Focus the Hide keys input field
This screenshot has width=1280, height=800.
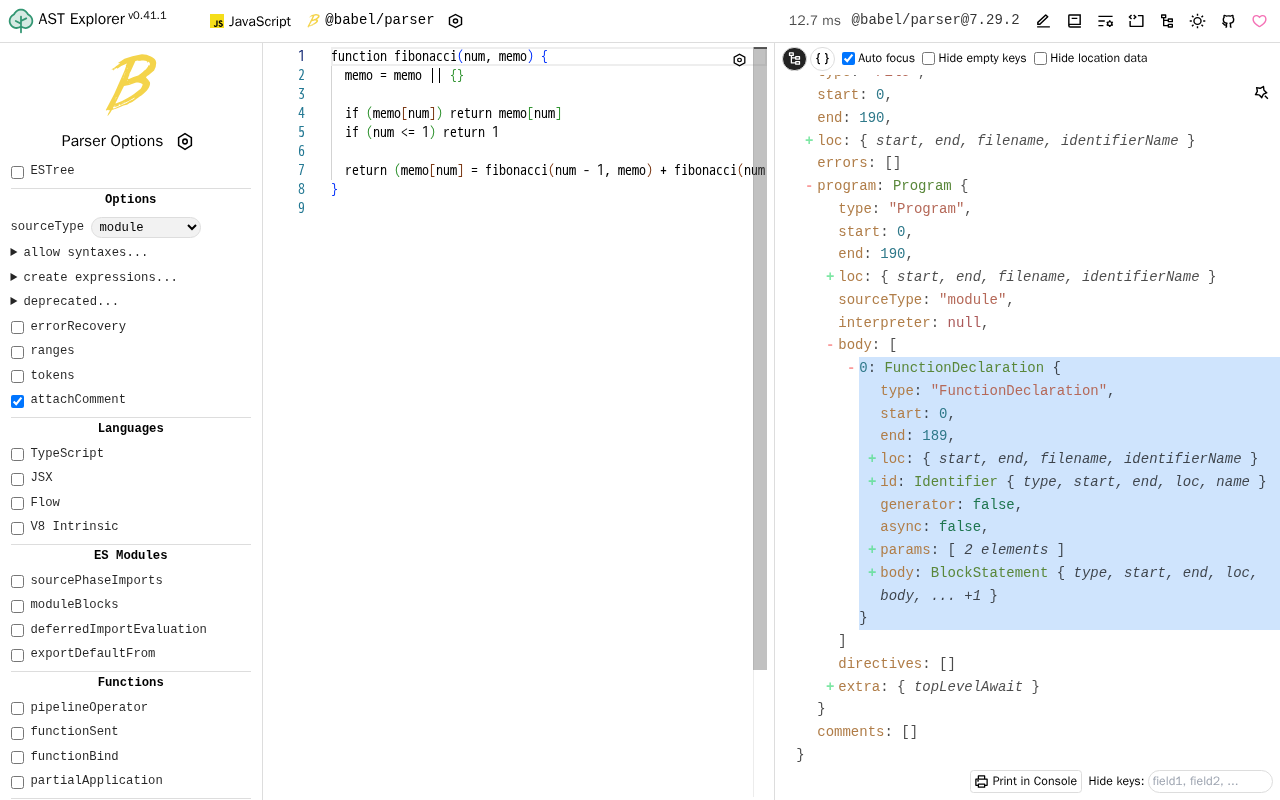click(1210, 781)
